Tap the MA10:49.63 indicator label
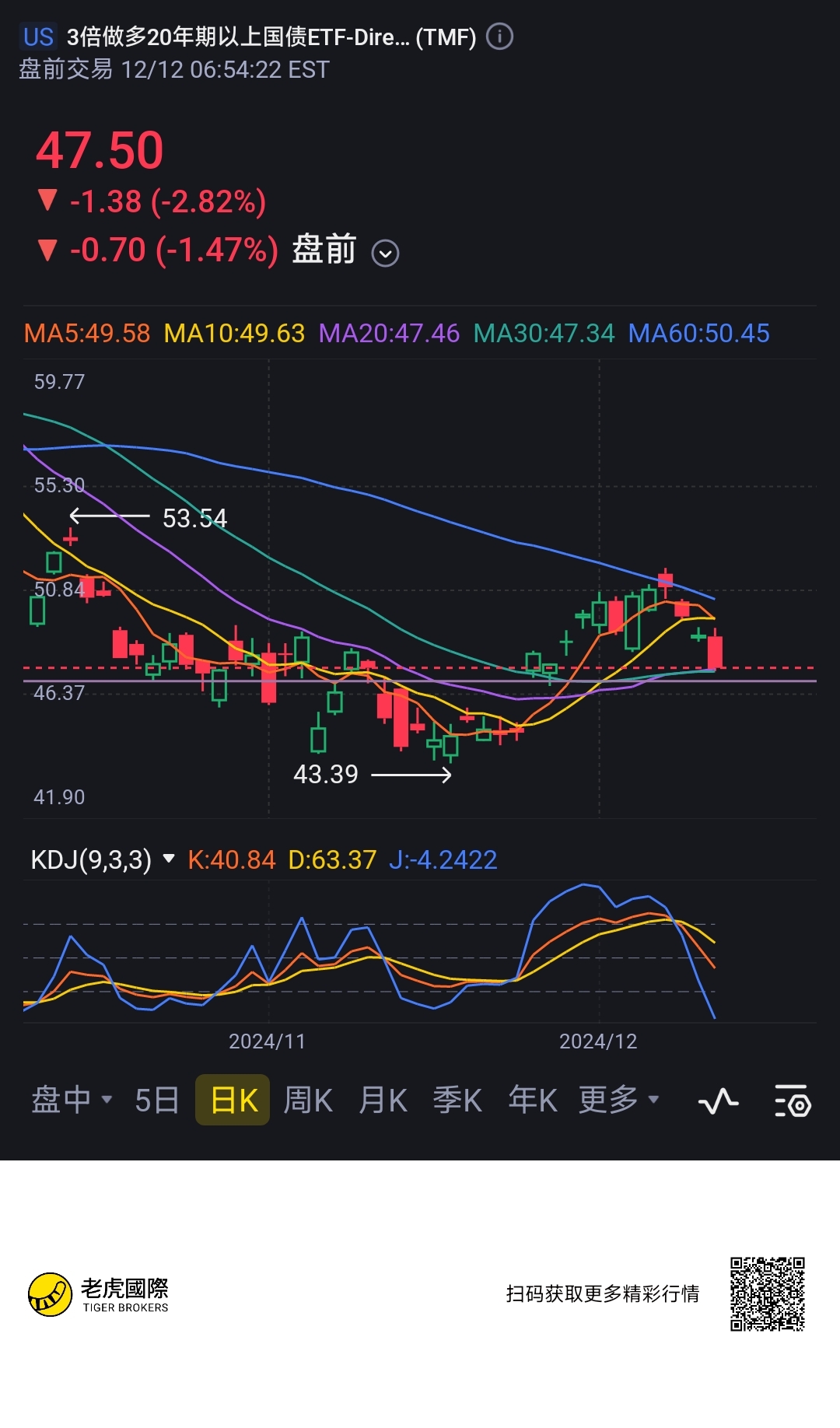Viewport: 840px width, 1428px height. coord(234,334)
